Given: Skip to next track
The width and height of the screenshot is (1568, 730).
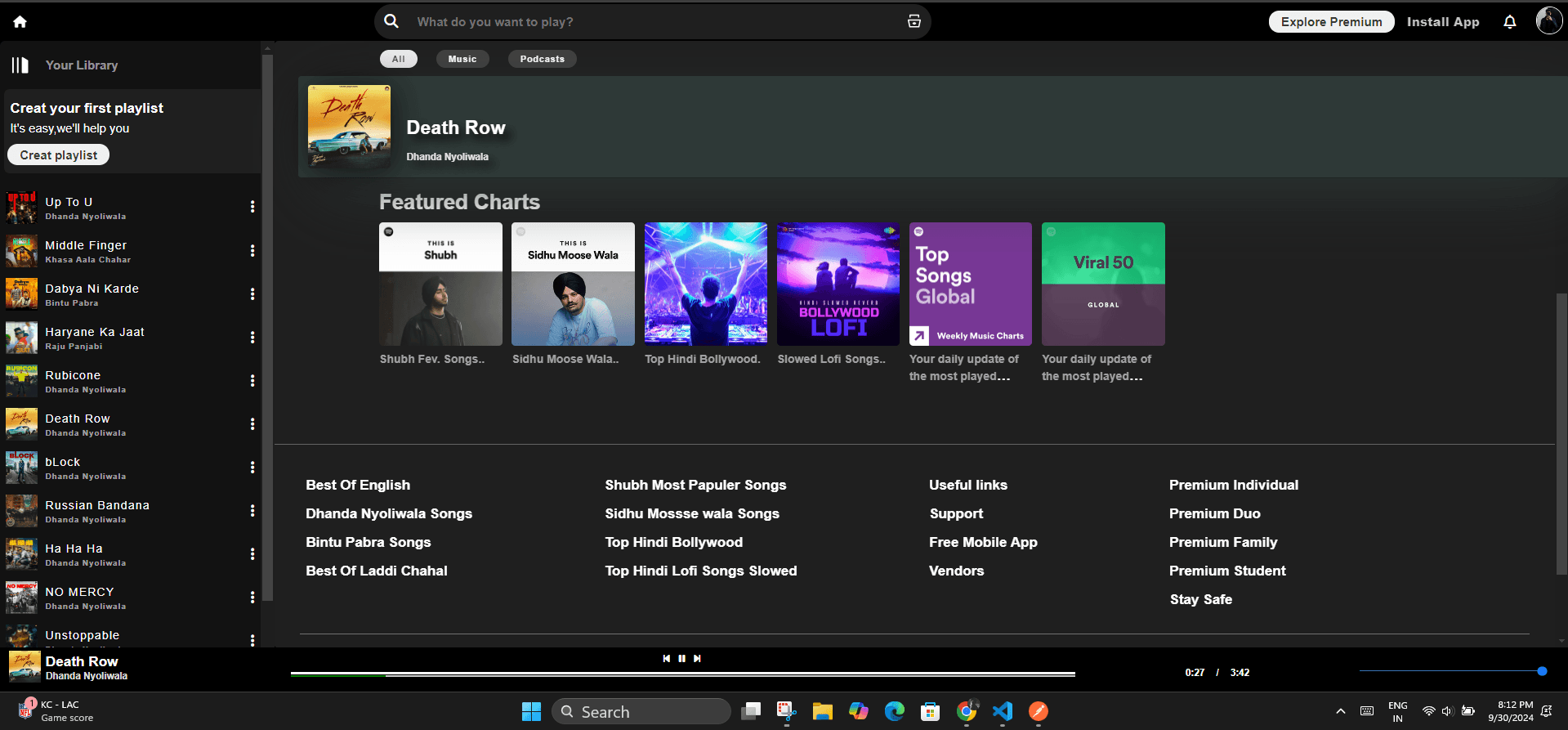Looking at the screenshot, I should tap(697, 658).
